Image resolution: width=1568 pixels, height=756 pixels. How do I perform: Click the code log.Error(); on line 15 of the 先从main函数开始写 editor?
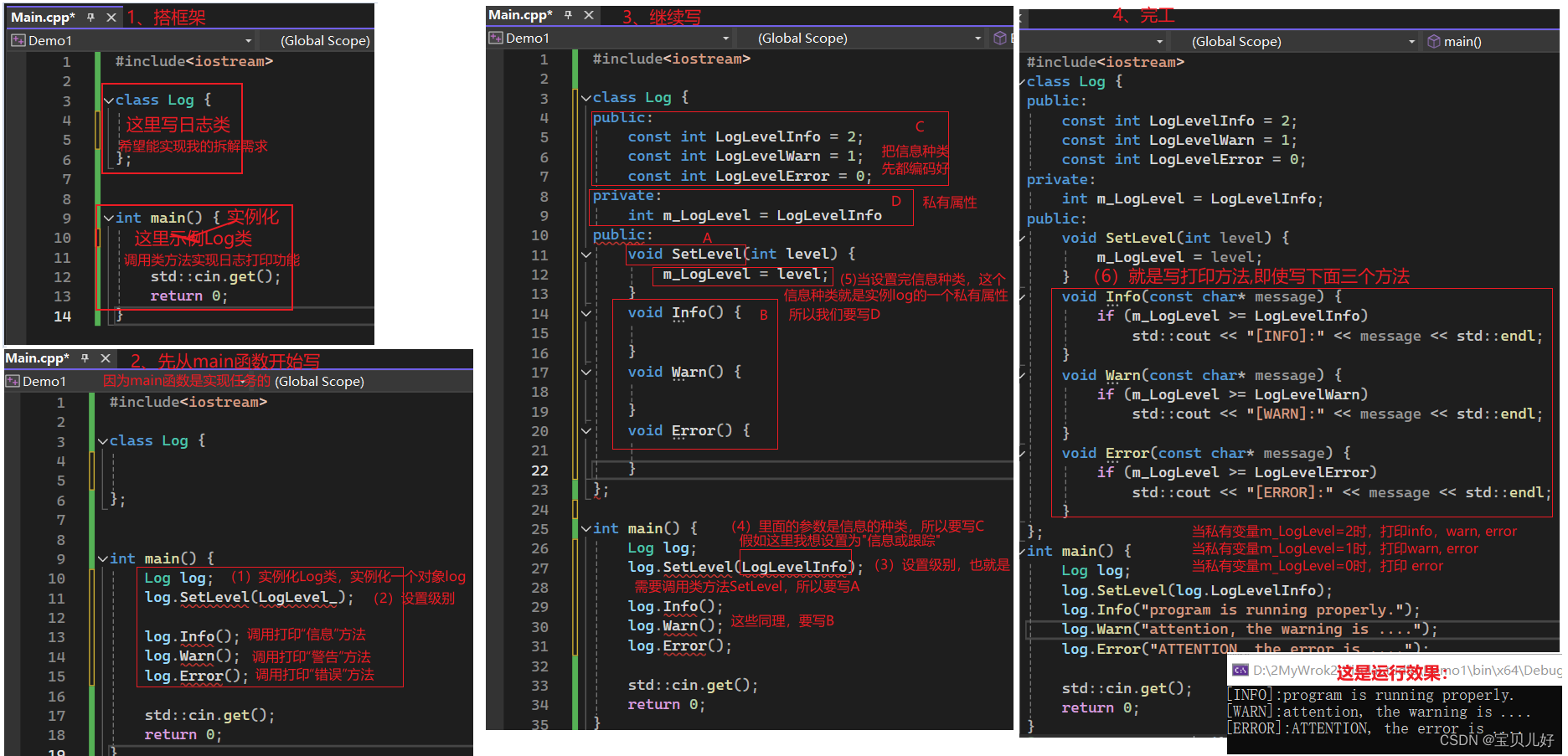tap(196, 676)
